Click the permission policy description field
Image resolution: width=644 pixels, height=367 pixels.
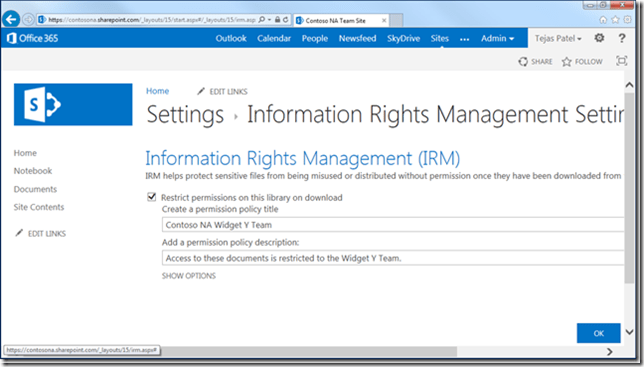(393, 258)
